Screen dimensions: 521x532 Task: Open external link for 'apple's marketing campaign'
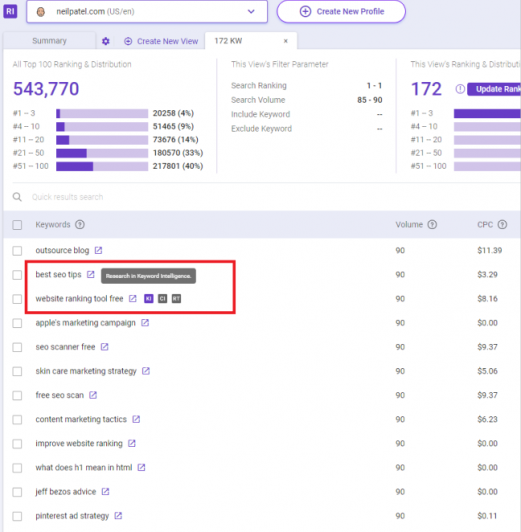(145, 323)
